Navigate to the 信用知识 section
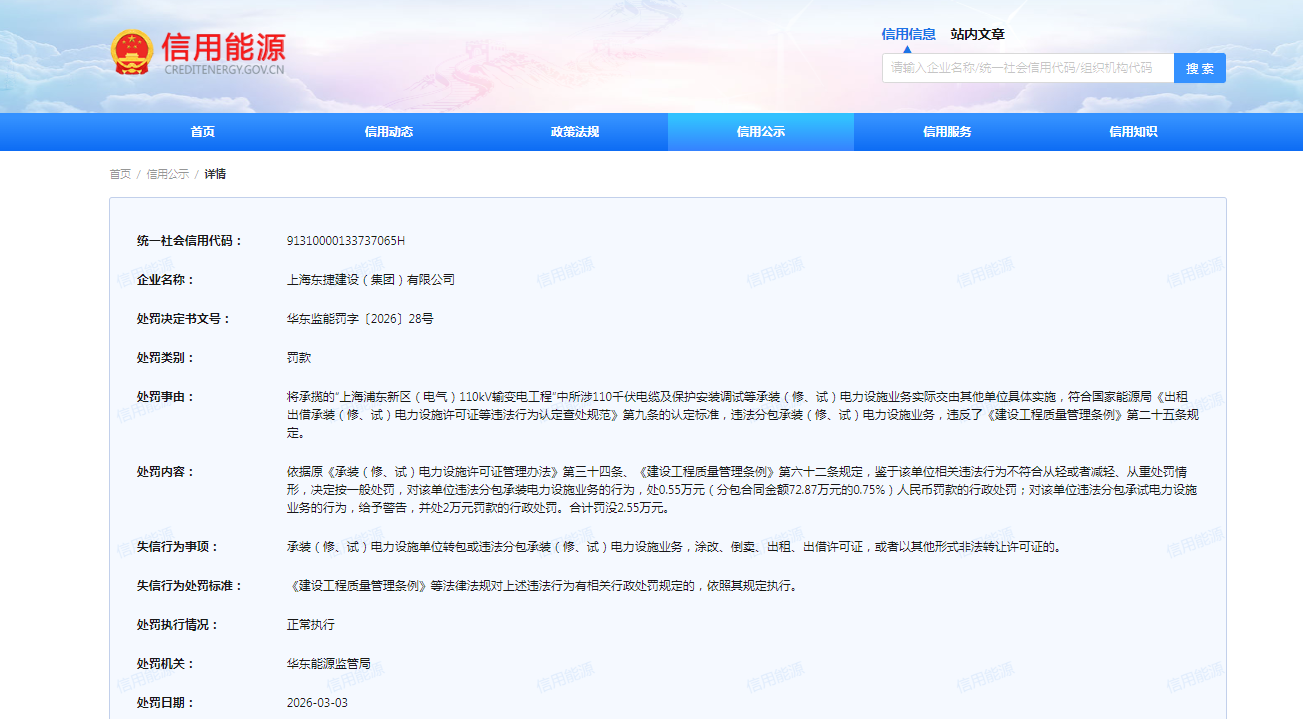 [x=1133, y=132]
